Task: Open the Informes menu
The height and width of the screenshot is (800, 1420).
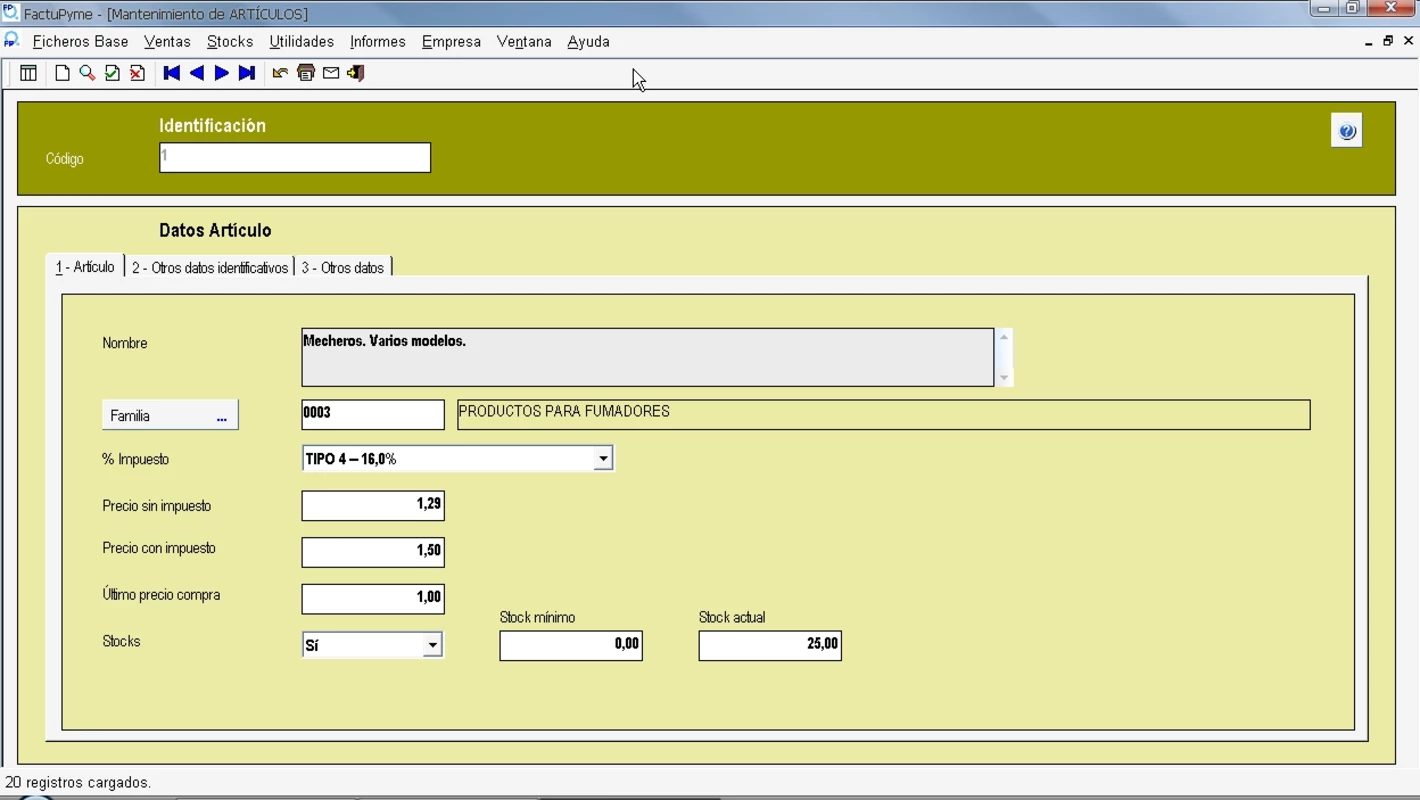Action: pyautogui.click(x=377, y=42)
